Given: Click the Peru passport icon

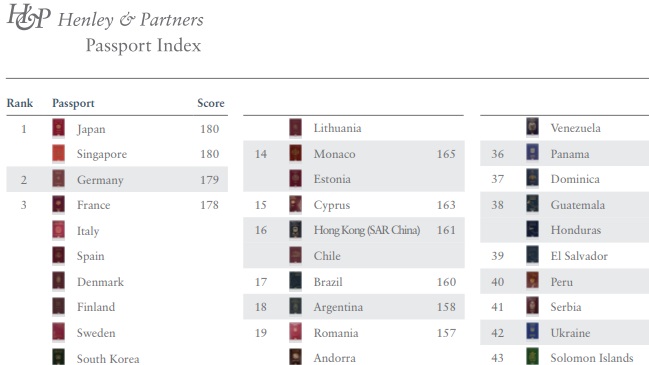Looking at the screenshot, I should pos(532,281).
